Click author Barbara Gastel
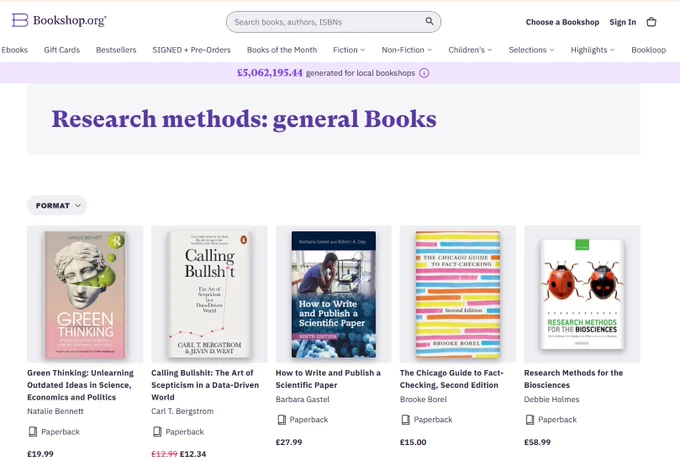 point(302,399)
